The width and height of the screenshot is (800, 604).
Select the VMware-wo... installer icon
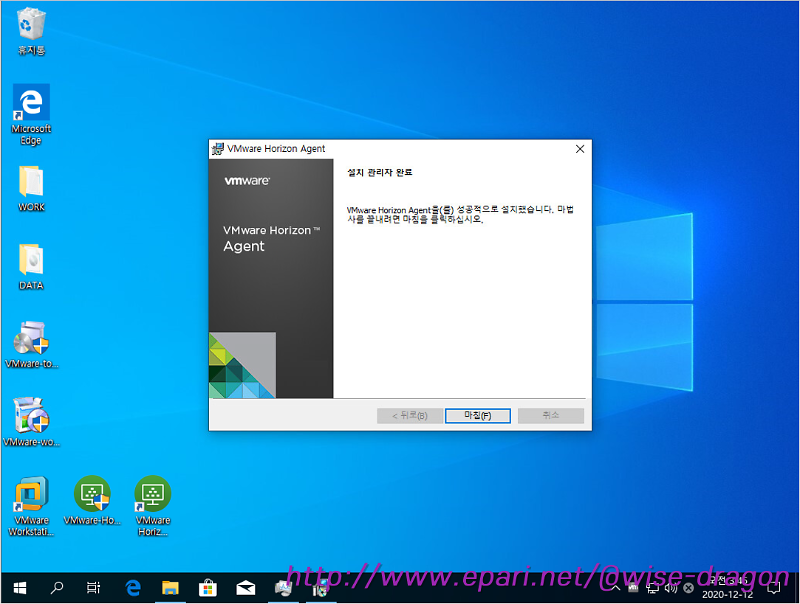pyautogui.click(x=31, y=422)
